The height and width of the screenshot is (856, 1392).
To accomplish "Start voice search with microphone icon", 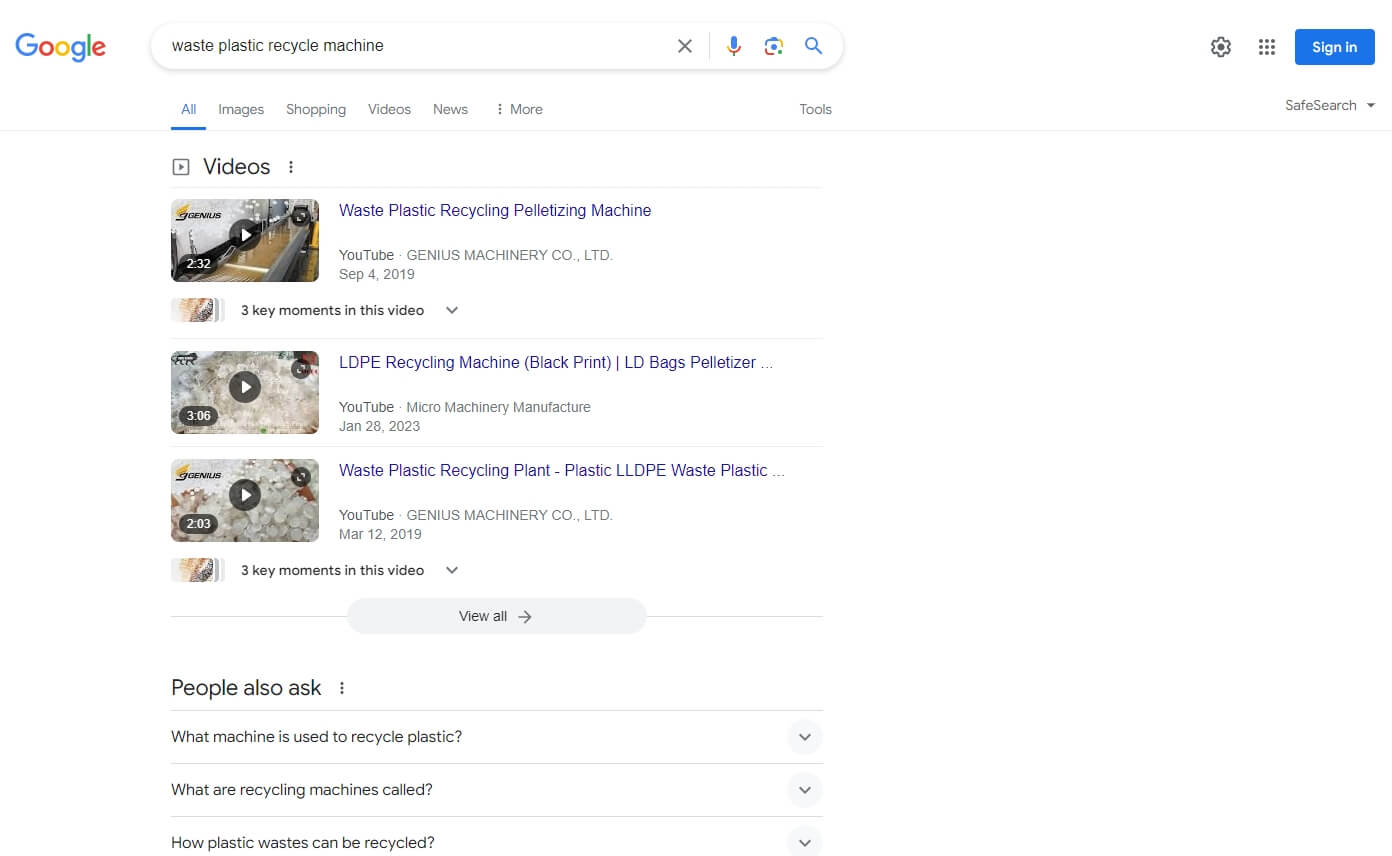I will [734, 46].
